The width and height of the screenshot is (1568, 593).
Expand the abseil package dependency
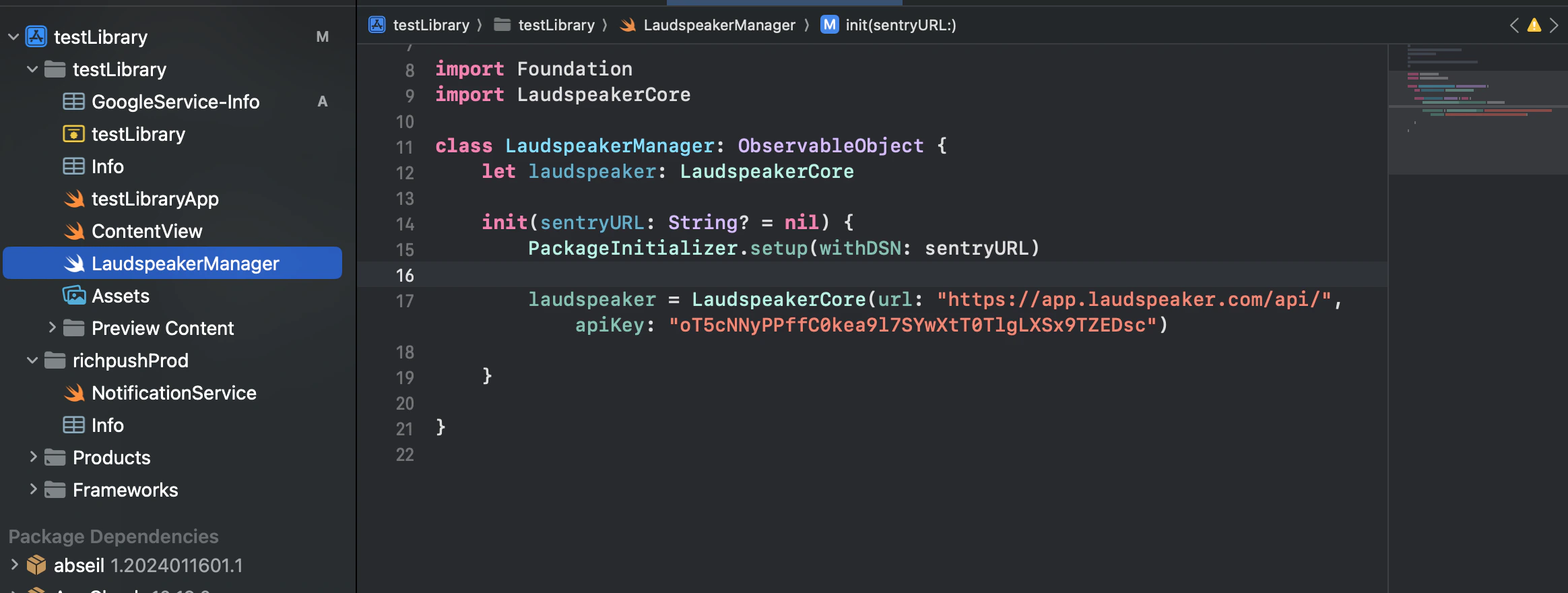(14, 565)
